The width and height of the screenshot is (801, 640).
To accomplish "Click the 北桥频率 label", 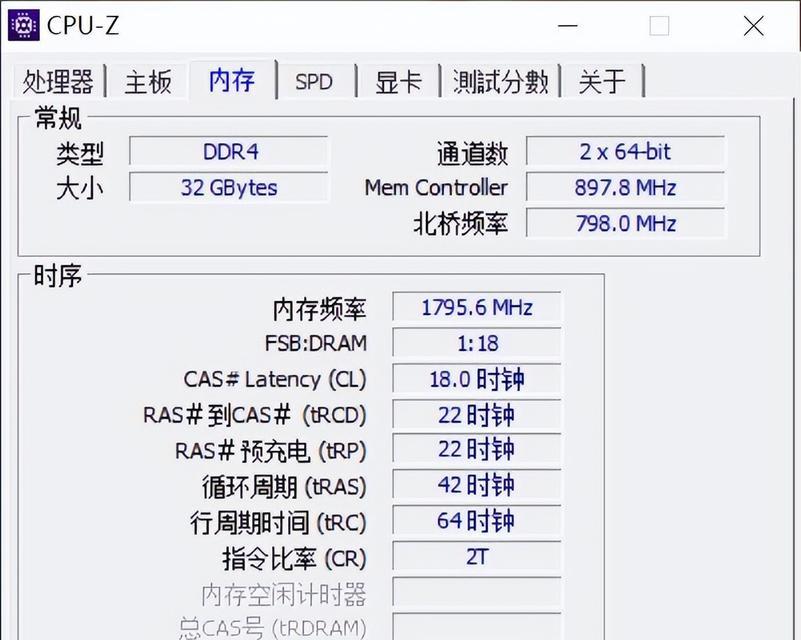I will [x=461, y=224].
